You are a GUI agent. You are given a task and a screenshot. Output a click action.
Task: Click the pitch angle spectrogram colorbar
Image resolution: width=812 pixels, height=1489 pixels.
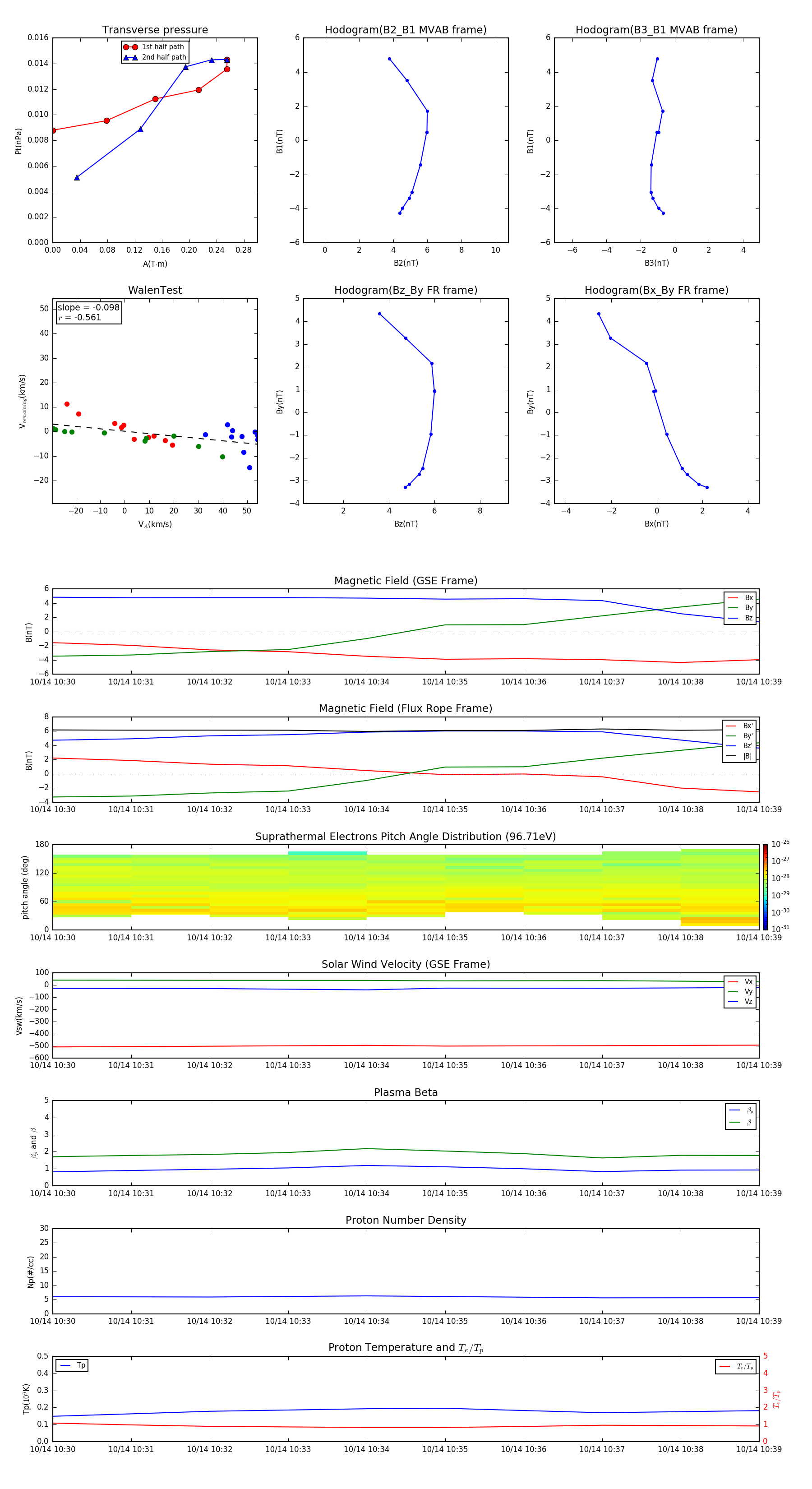point(765,887)
